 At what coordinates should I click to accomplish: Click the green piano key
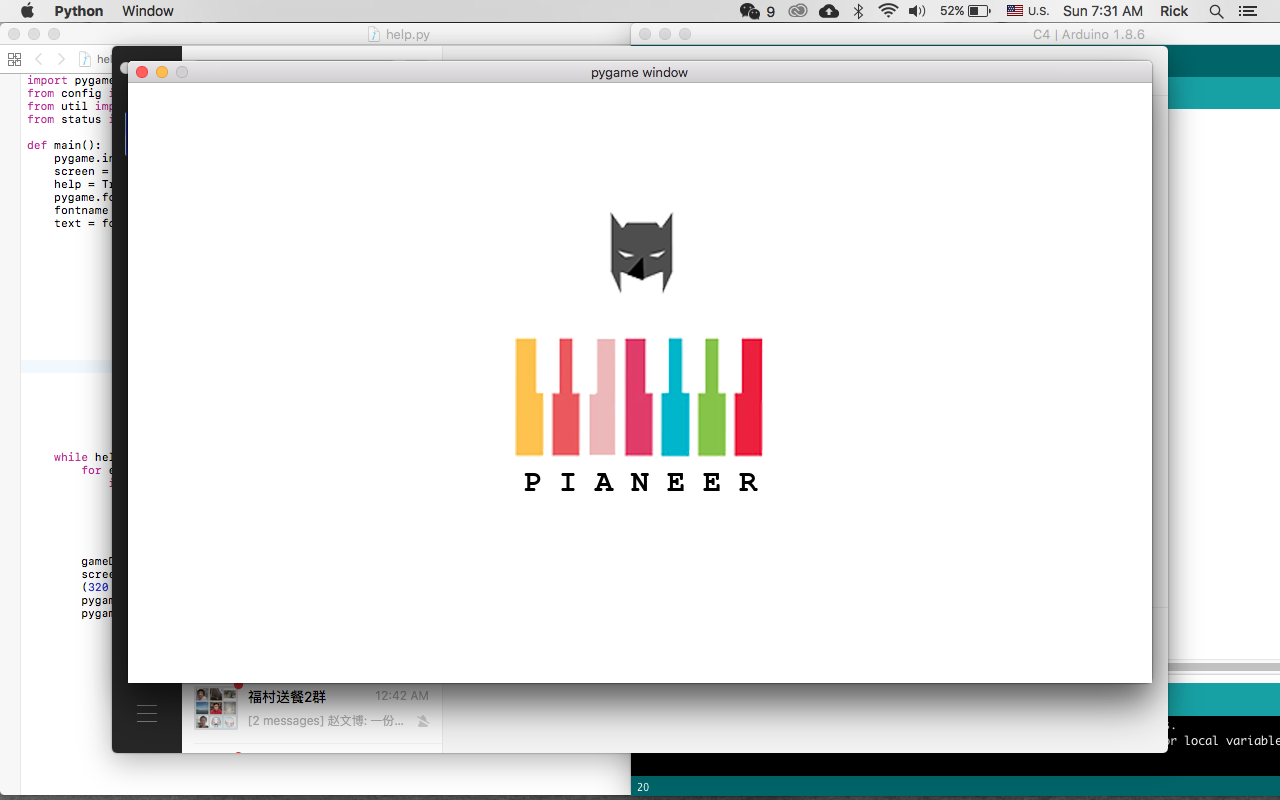click(712, 397)
